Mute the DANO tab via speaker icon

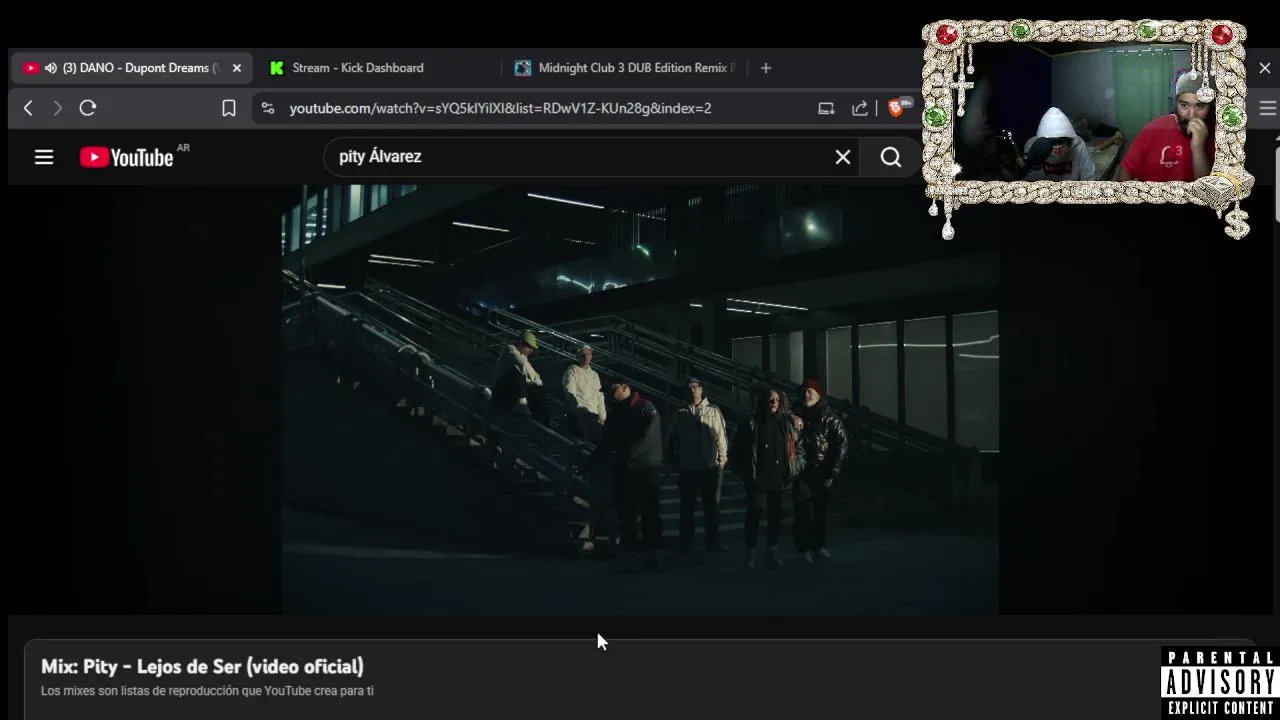point(50,68)
